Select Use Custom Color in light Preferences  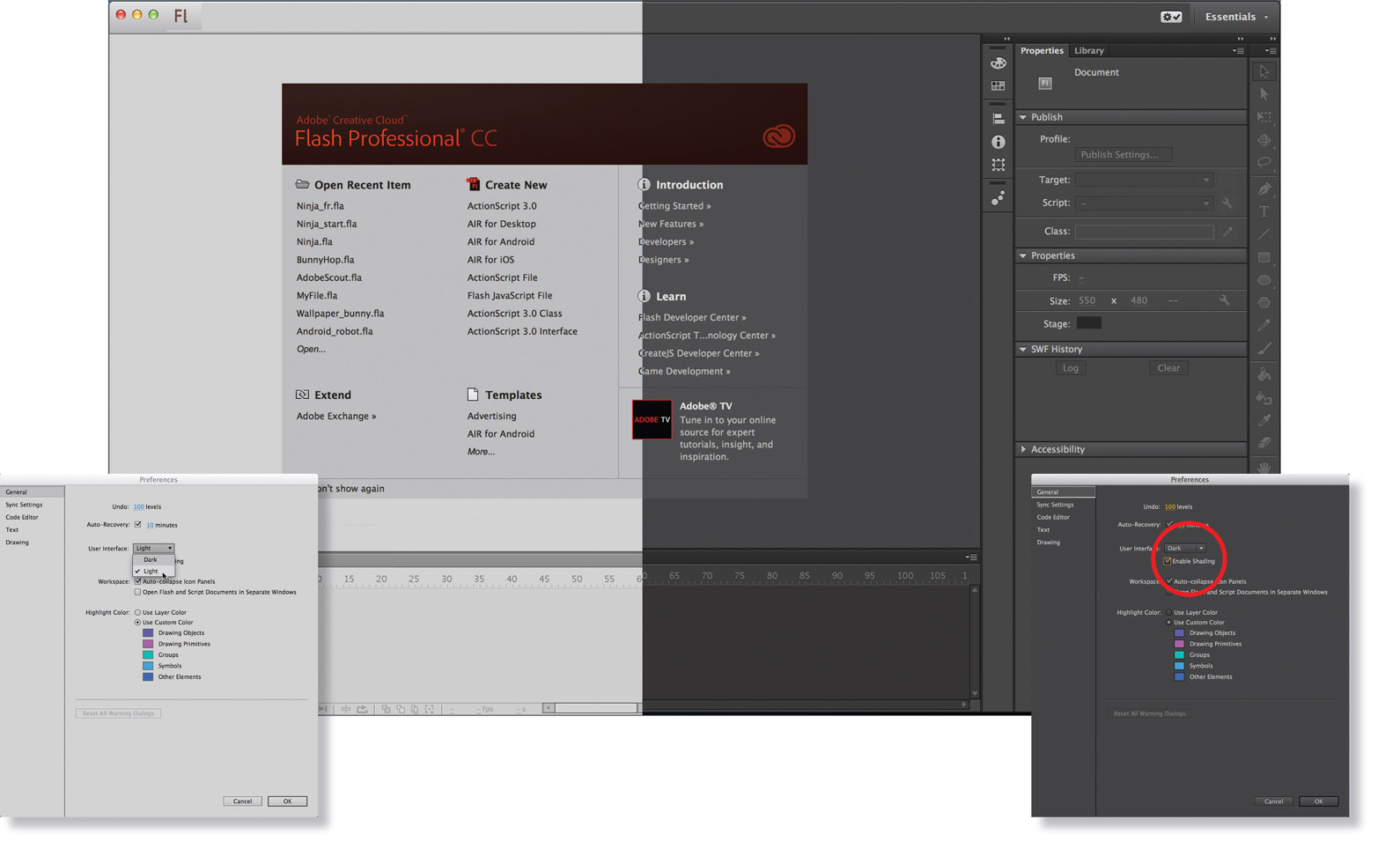(x=137, y=623)
